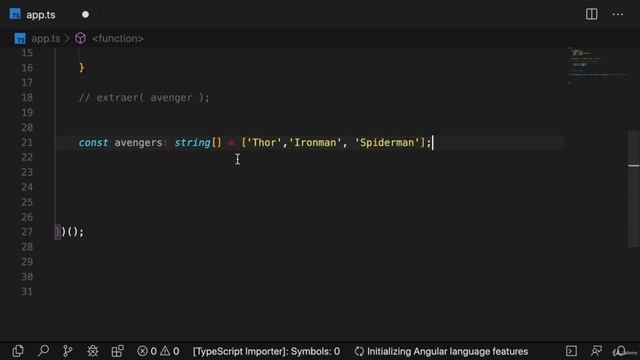Click the 'Spiderman' string literal
The image size is (640, 360).
coord(387,142)
